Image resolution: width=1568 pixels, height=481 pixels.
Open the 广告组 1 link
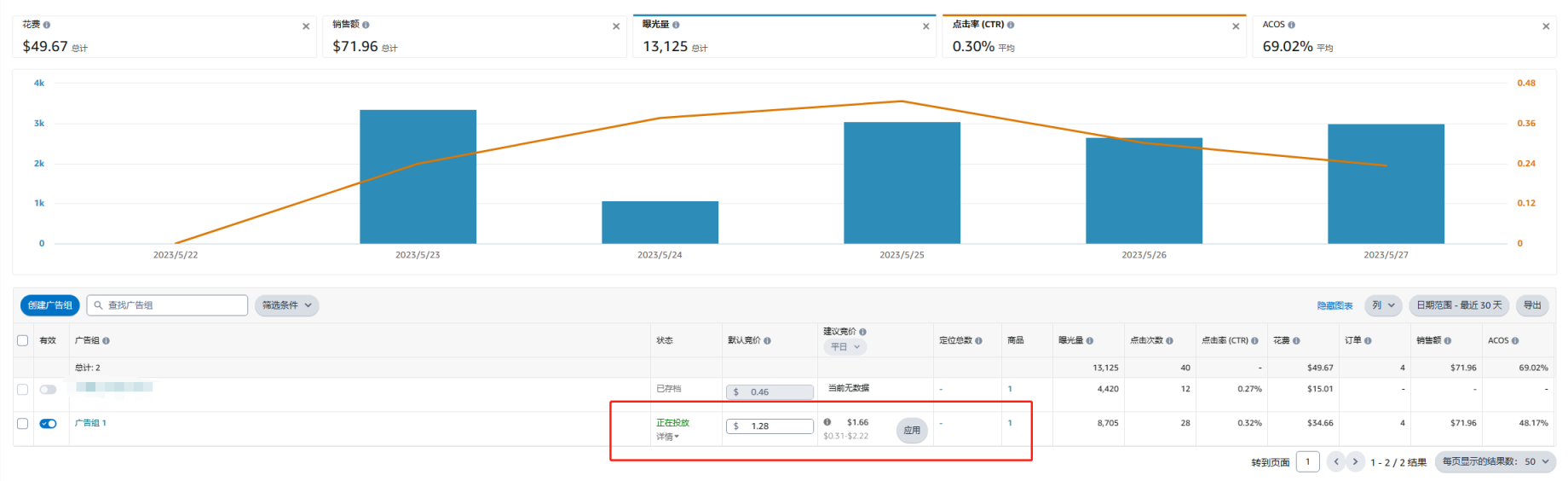(x=90, y=423)
